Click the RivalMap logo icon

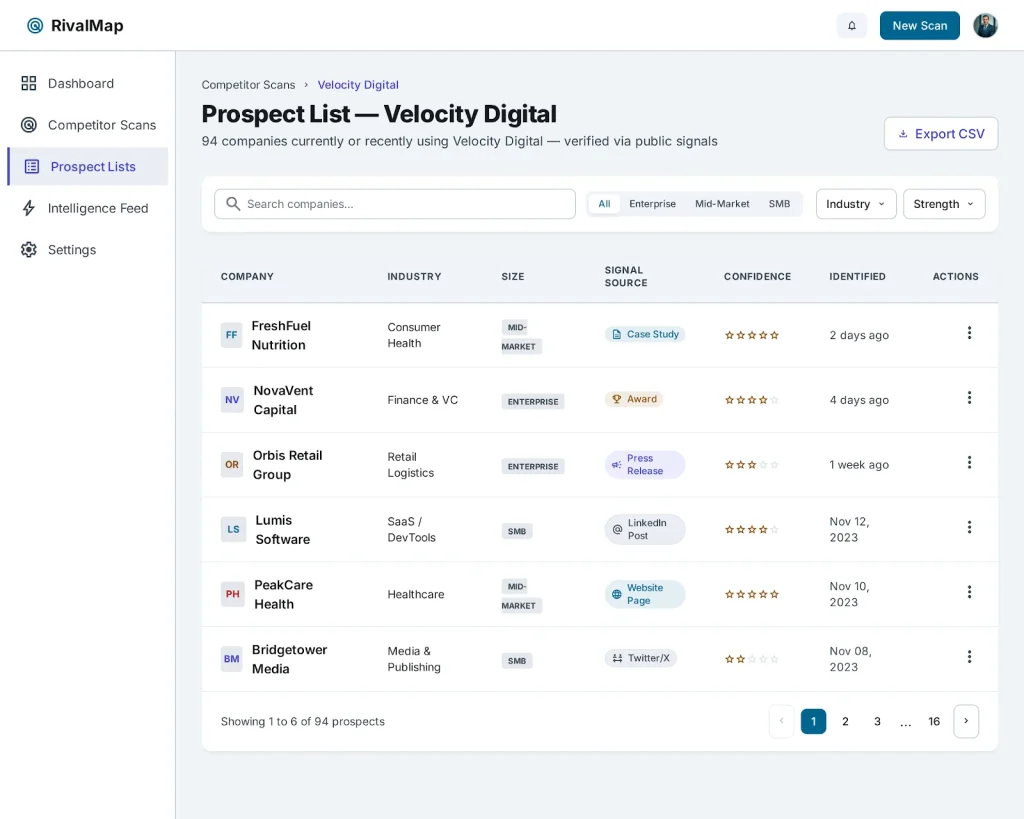(x=35, y=25)
